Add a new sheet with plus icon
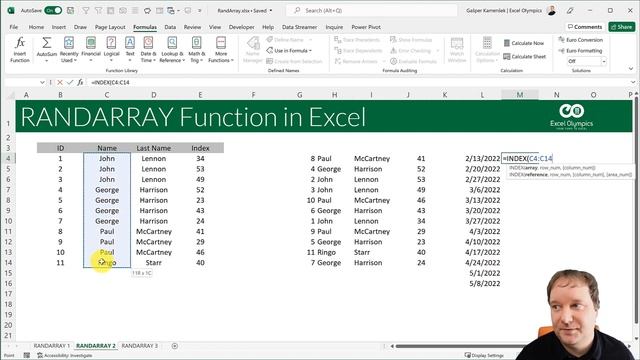Viewport: 640px width, 360px height. click(x=175, y=346)
